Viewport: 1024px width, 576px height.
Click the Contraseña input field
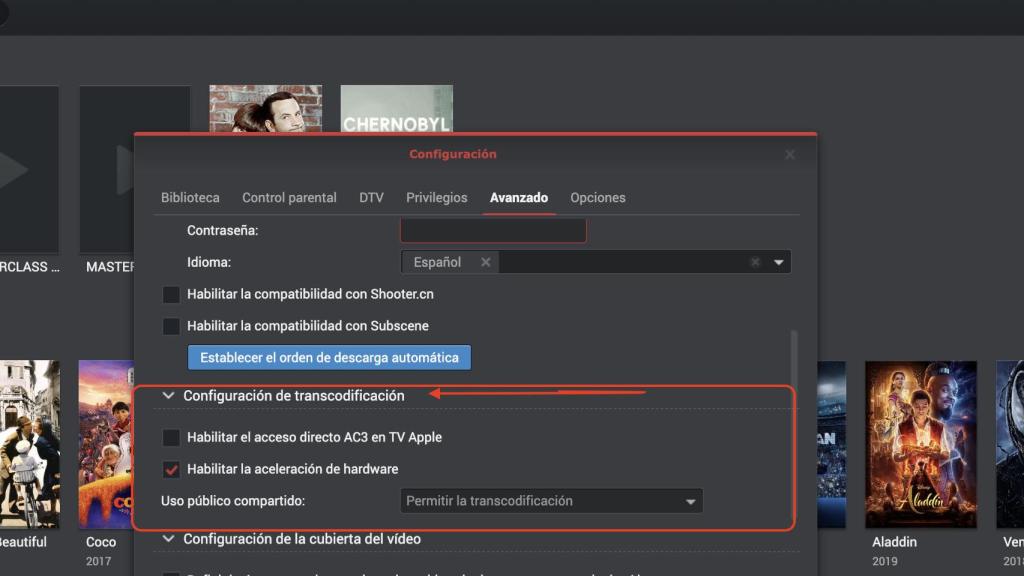coord(492,229)
